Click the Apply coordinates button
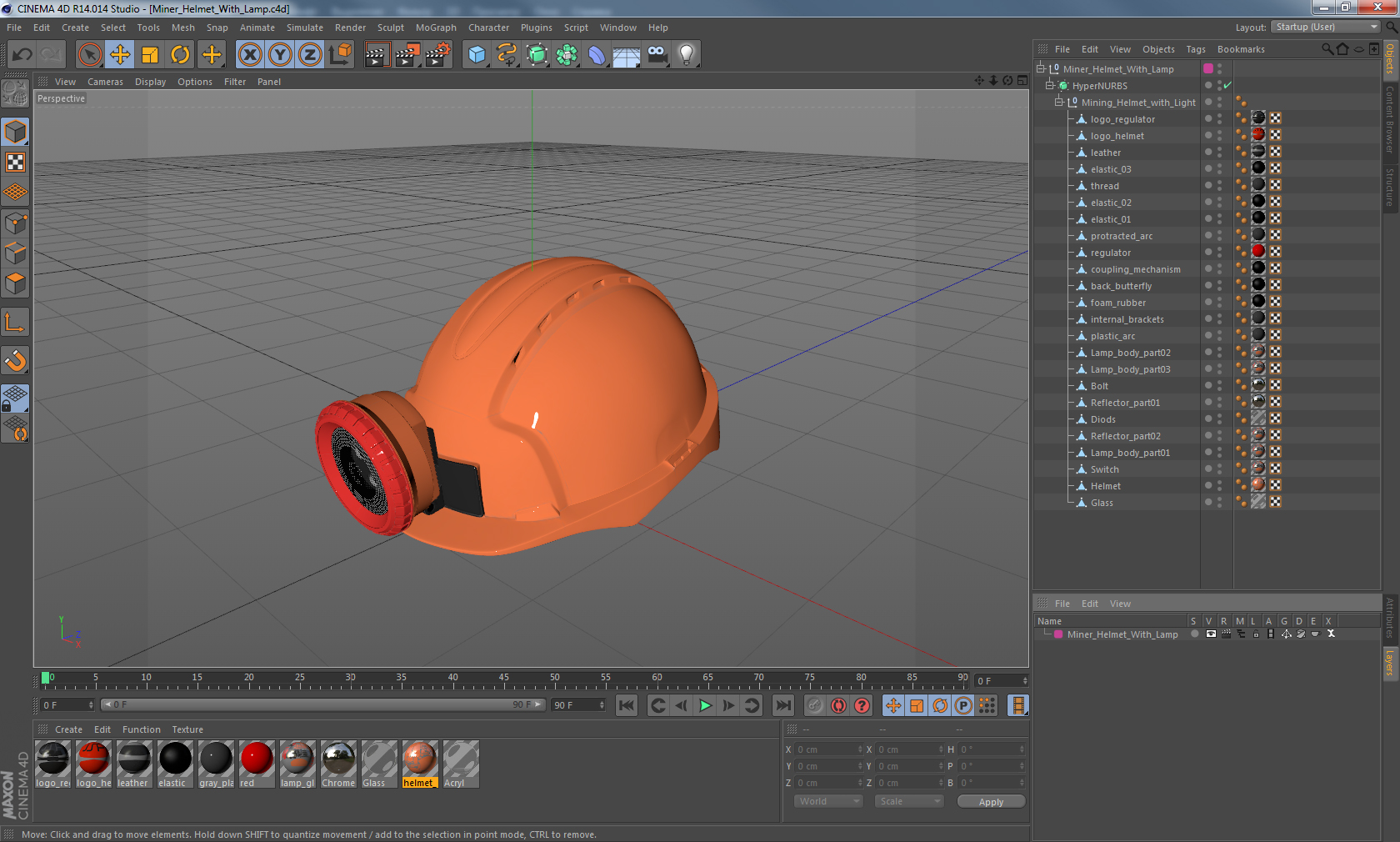 [x=991, y=801]
